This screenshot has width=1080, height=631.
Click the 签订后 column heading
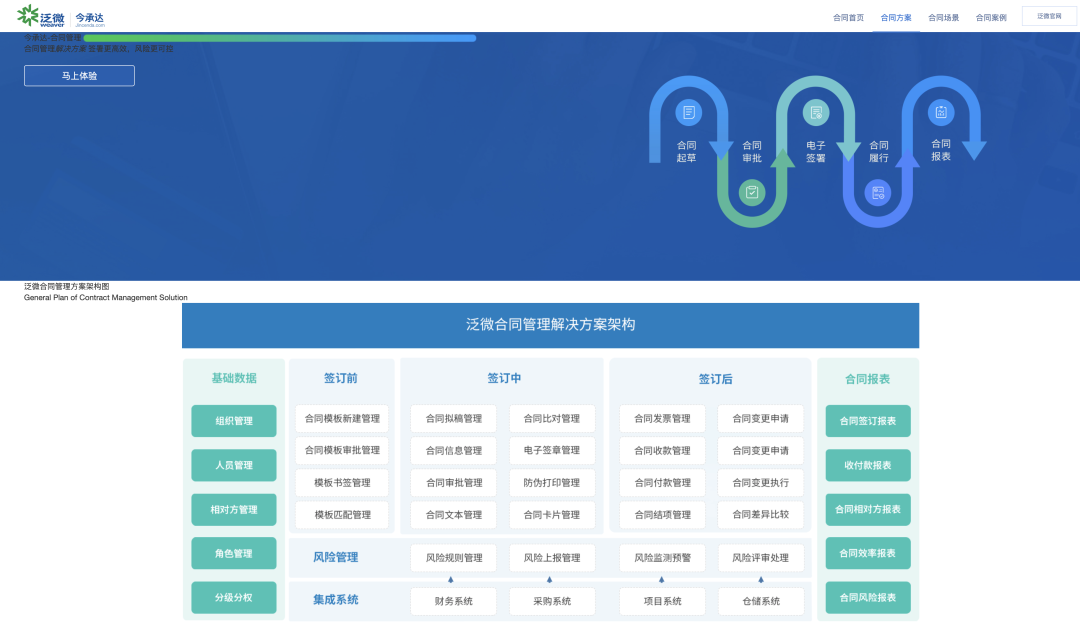click(x=716, y=379)
